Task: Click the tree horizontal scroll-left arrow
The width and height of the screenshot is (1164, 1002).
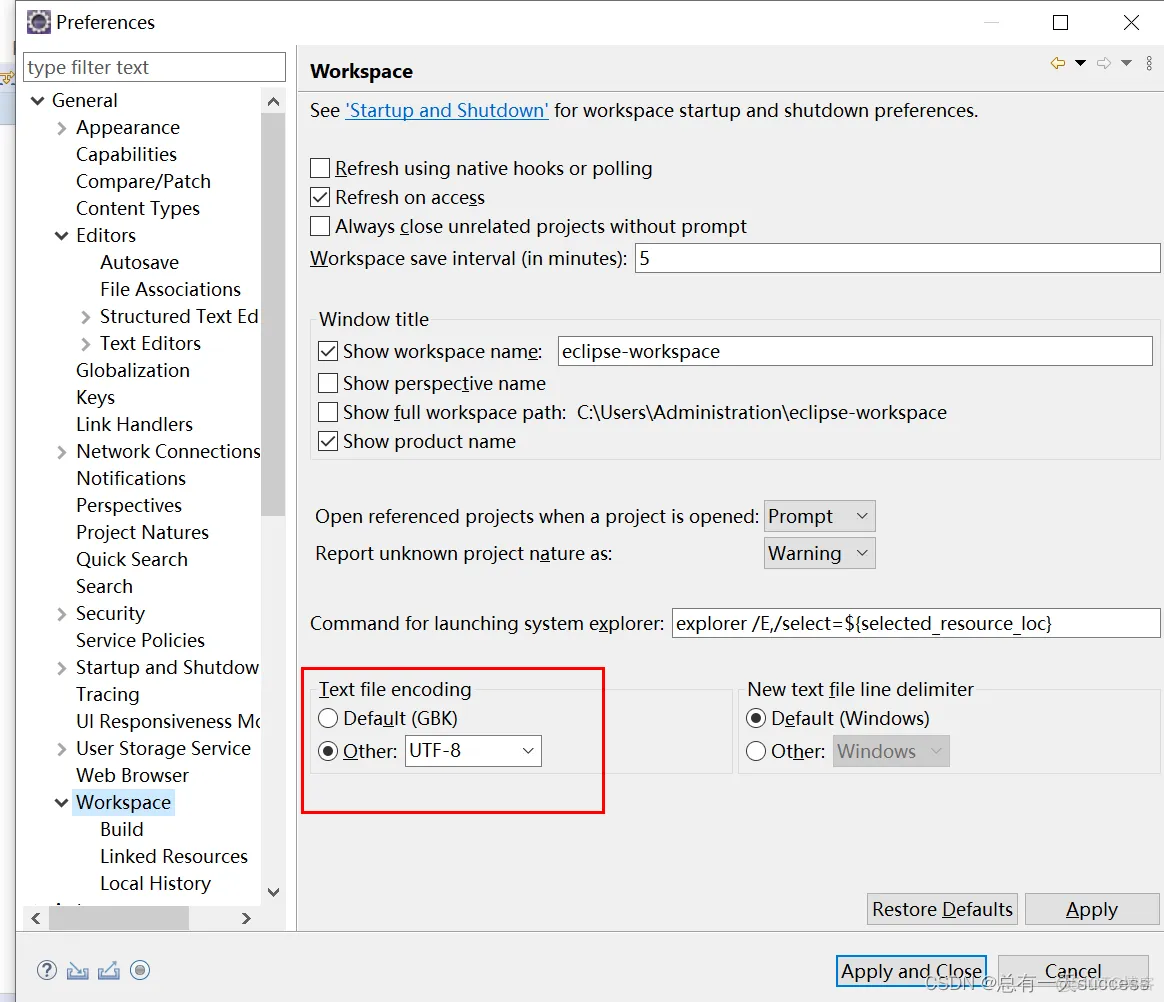Action: (36, 919)
